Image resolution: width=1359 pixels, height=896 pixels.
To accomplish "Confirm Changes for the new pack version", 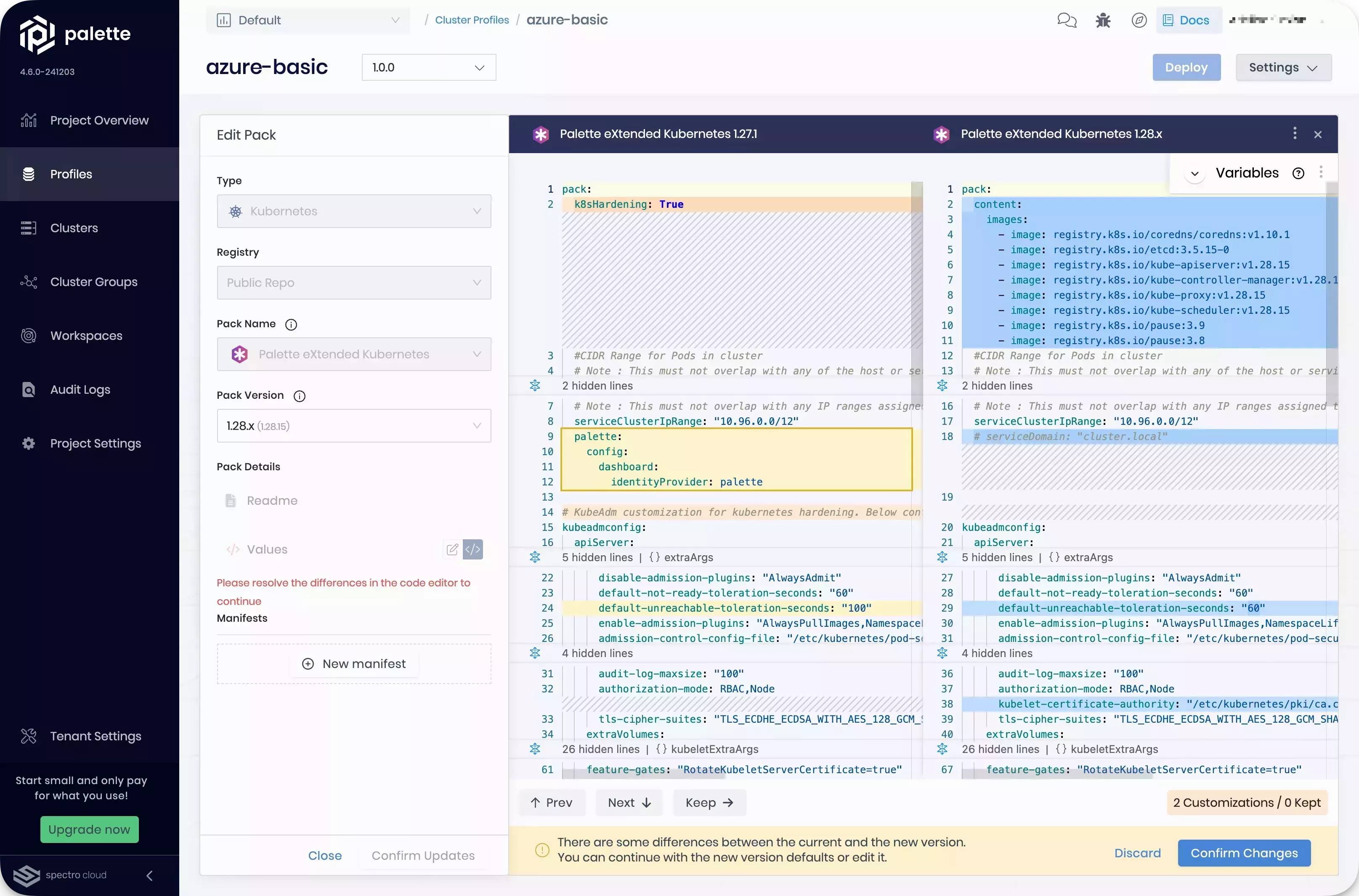I will 1244,853.
